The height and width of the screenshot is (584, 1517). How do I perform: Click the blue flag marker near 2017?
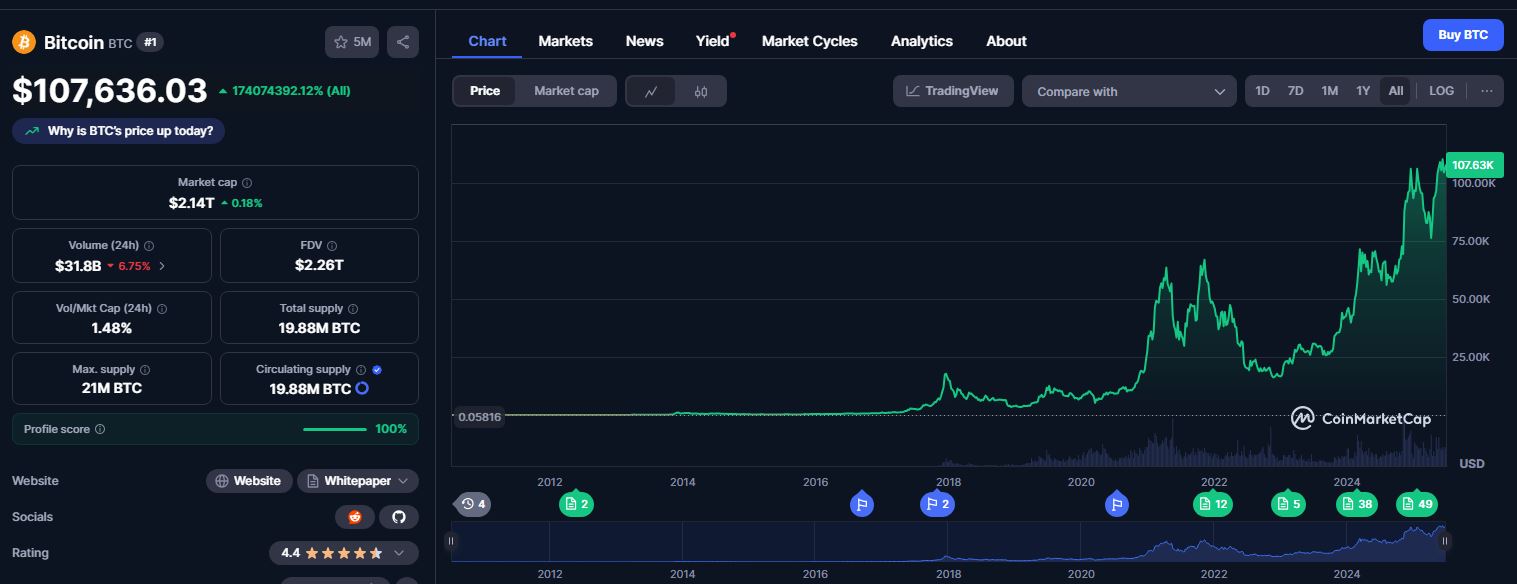862,504
